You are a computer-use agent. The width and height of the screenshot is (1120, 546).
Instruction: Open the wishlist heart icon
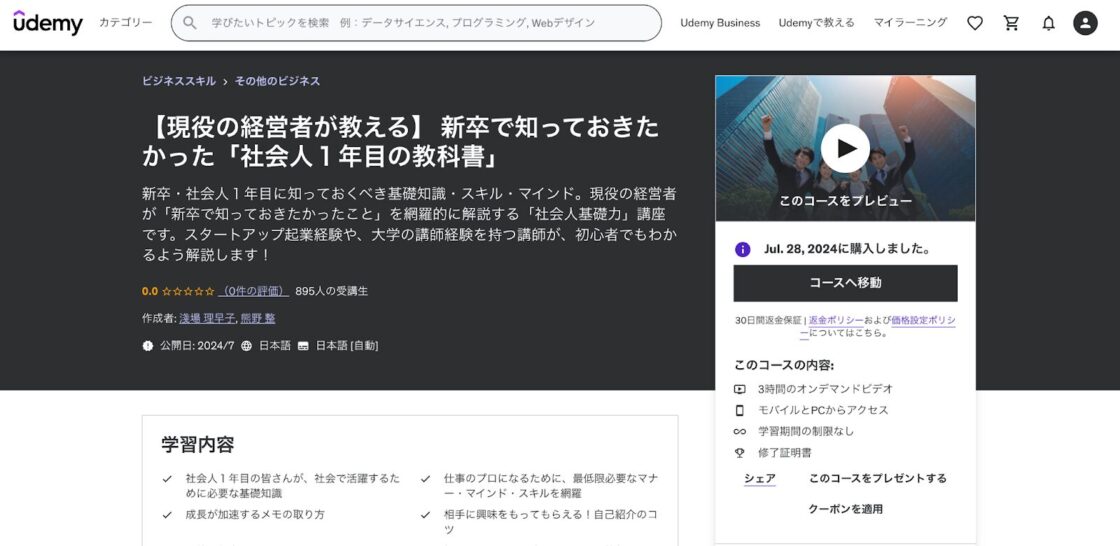click(x=974, y=23)
